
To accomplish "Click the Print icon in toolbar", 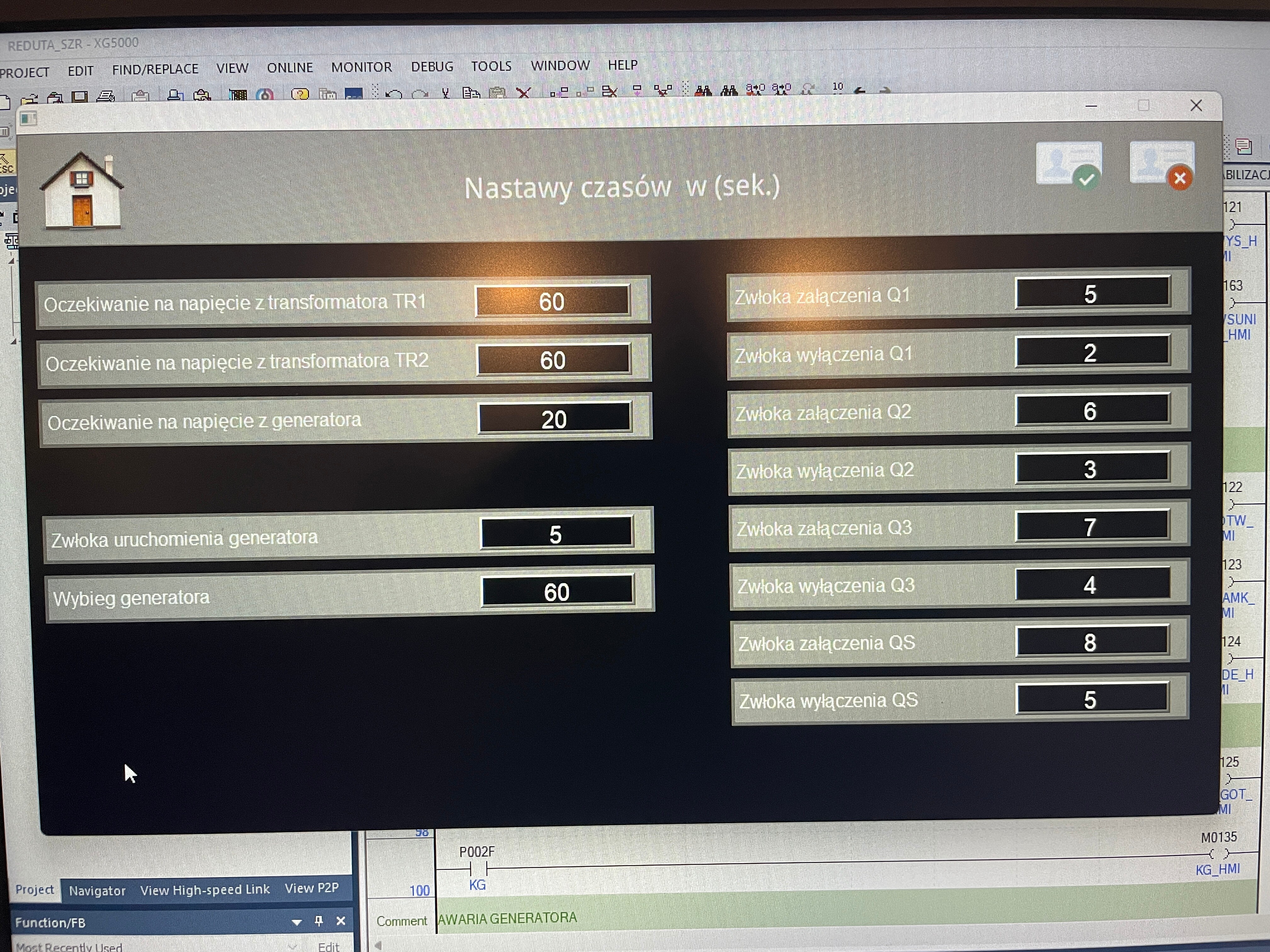I will click(106, 96).
